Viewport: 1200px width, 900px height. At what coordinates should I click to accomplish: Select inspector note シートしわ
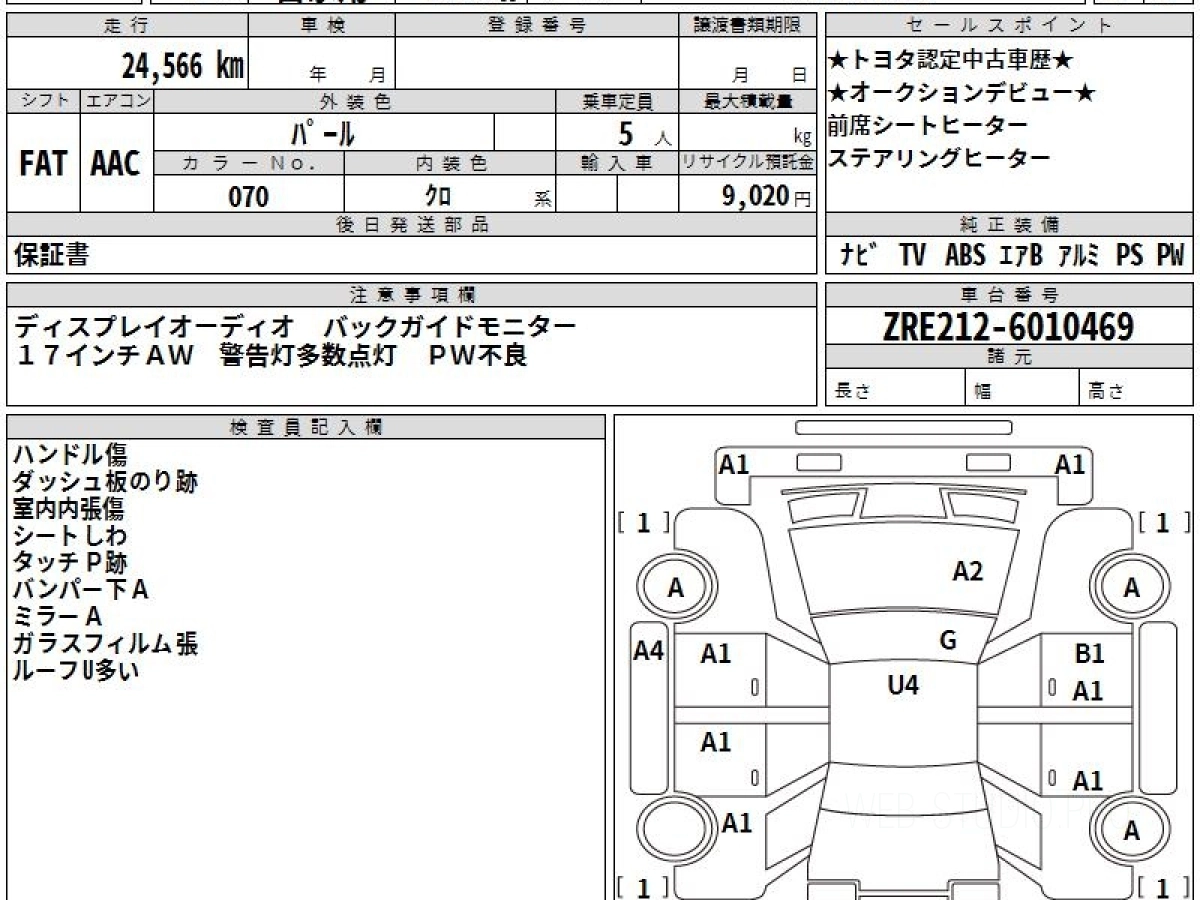click(x=70, y=536)
